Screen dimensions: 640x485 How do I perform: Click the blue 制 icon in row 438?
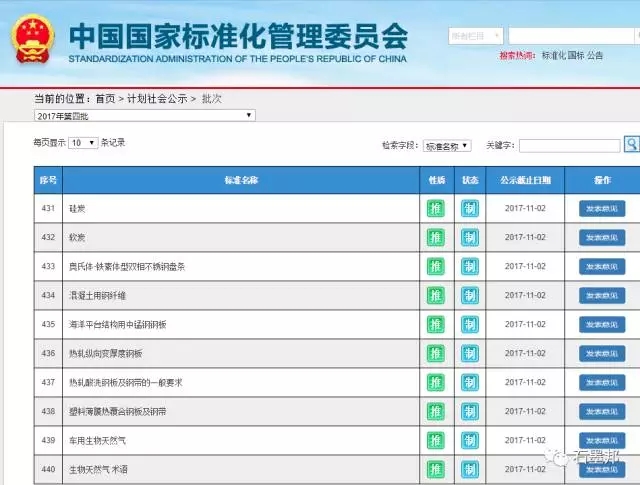click(x=469, y=411)
